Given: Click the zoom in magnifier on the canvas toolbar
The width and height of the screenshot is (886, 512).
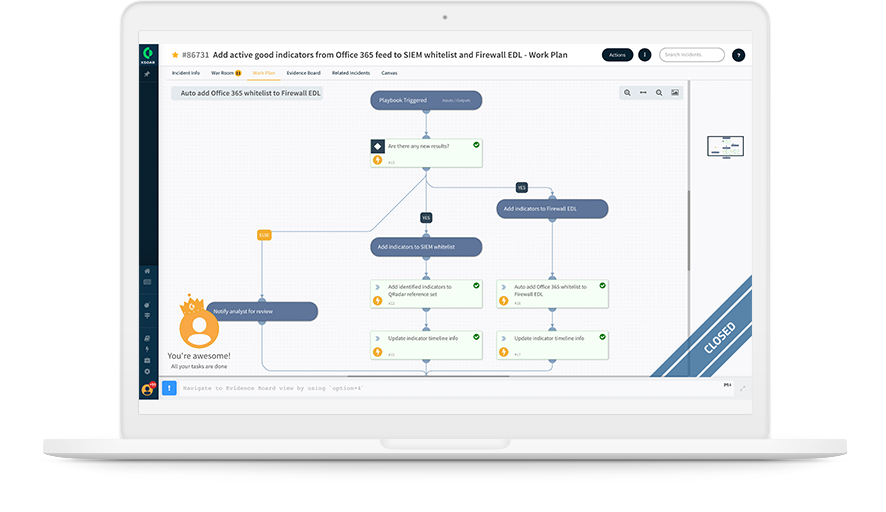Looking at the screenshot, I should point(628,93).
